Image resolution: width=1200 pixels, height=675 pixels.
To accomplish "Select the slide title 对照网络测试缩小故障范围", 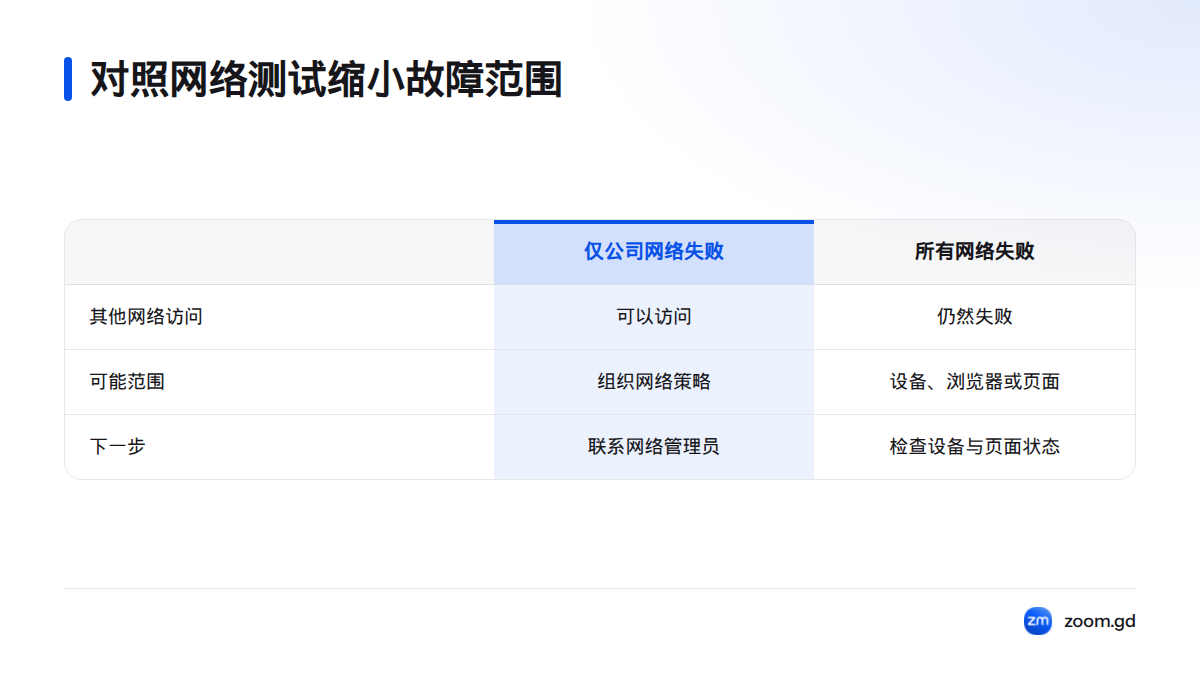I will coord(326,79).
